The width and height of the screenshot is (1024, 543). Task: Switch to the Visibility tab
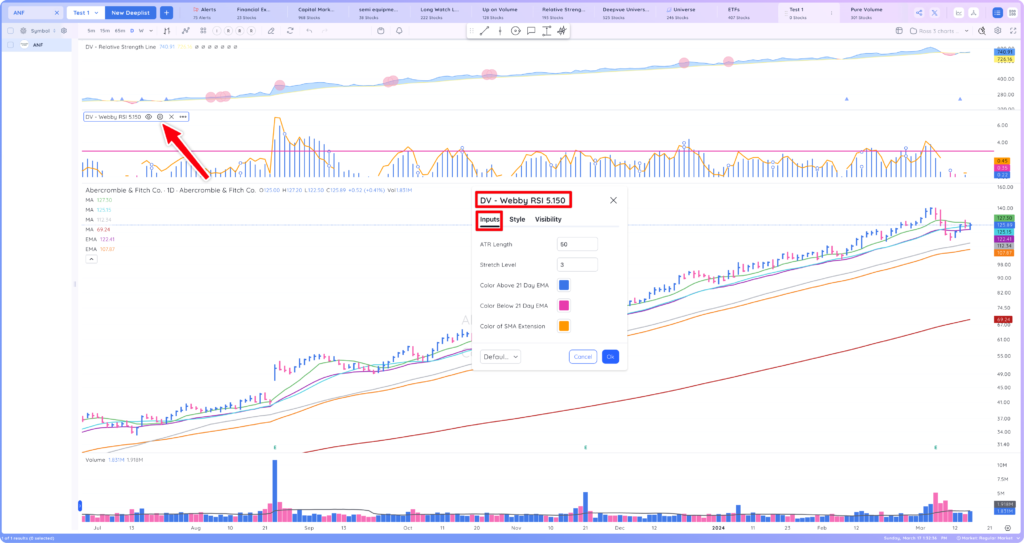[548, 220]
